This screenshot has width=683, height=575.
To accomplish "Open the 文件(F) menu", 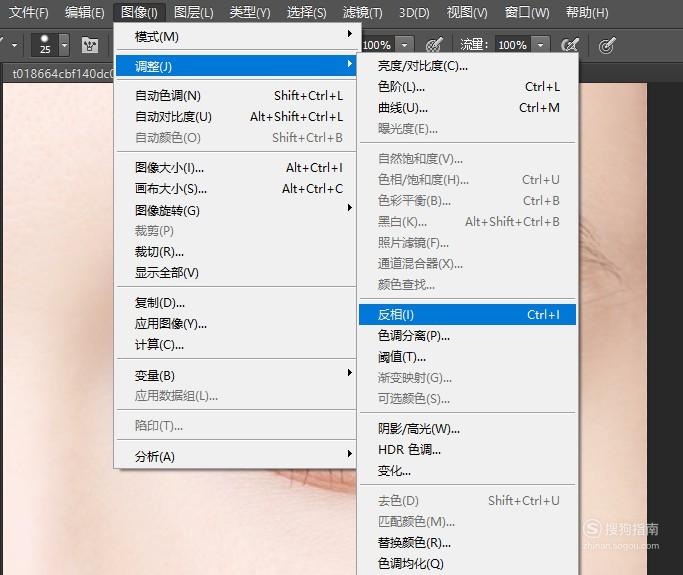I will pyautogui.click(x=29, y=12).
